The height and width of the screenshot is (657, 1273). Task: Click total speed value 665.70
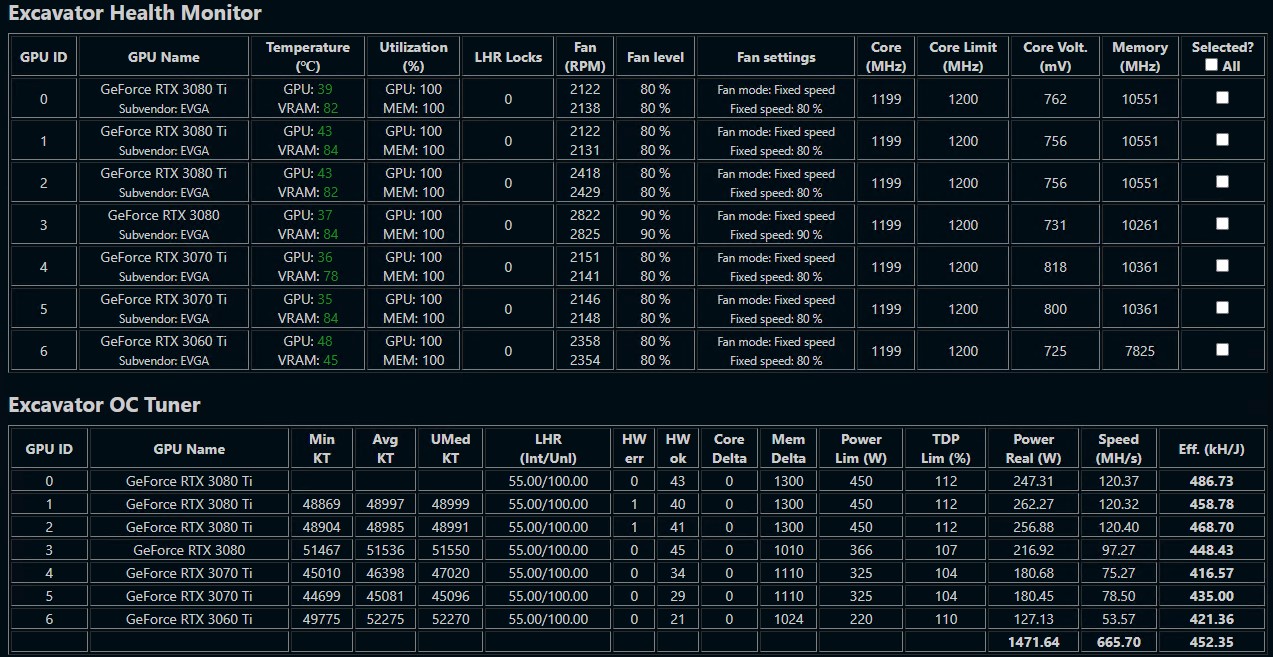pos(1118,642)
